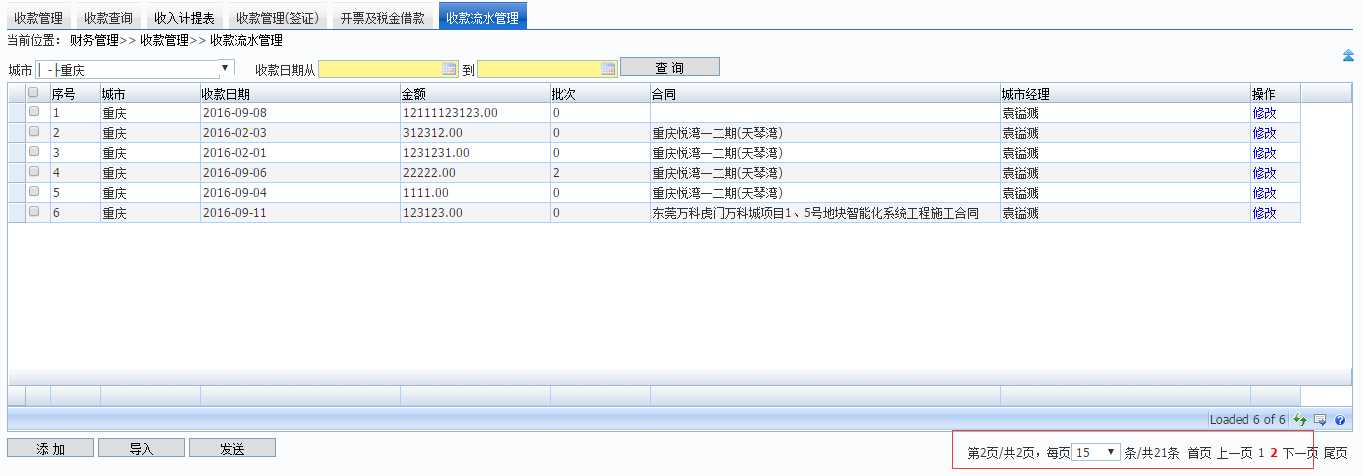Sort by the 收款日期 column header
1363x476 pixels.
click(300, 93)
